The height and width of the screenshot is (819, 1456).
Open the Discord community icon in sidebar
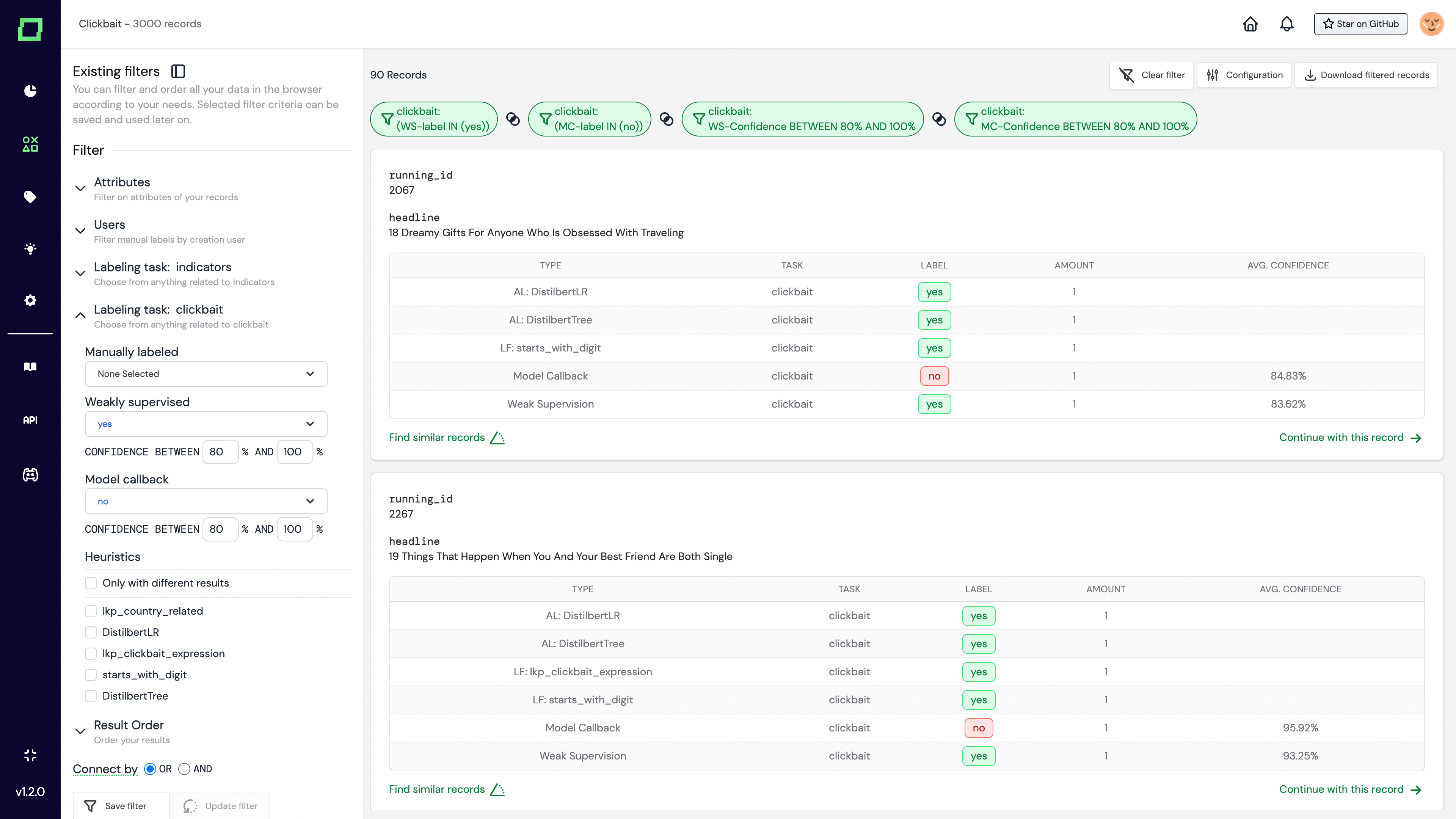point(30,475)
